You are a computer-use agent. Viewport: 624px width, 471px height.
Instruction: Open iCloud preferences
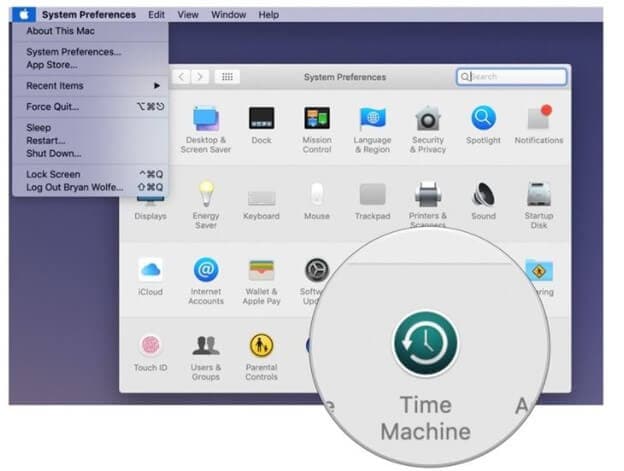pyautogui.click(x=150, y=276)
